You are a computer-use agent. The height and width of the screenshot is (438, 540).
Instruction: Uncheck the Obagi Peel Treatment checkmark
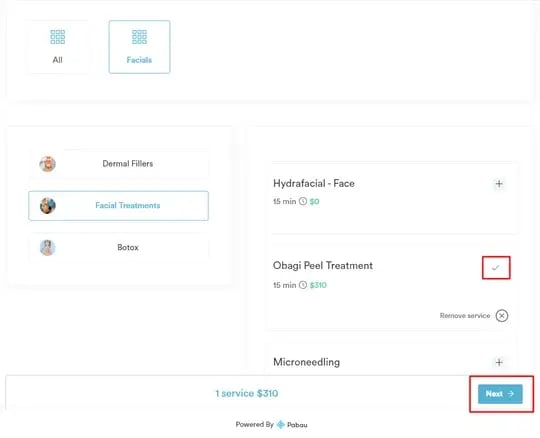[x=496, y=268]
